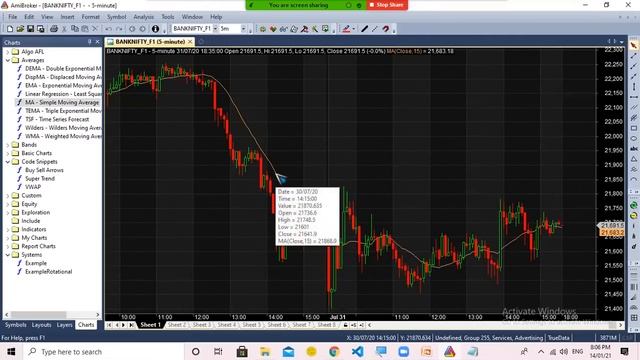
Task: Collapse the Code Snippets folder
Action: click(7, 162)
